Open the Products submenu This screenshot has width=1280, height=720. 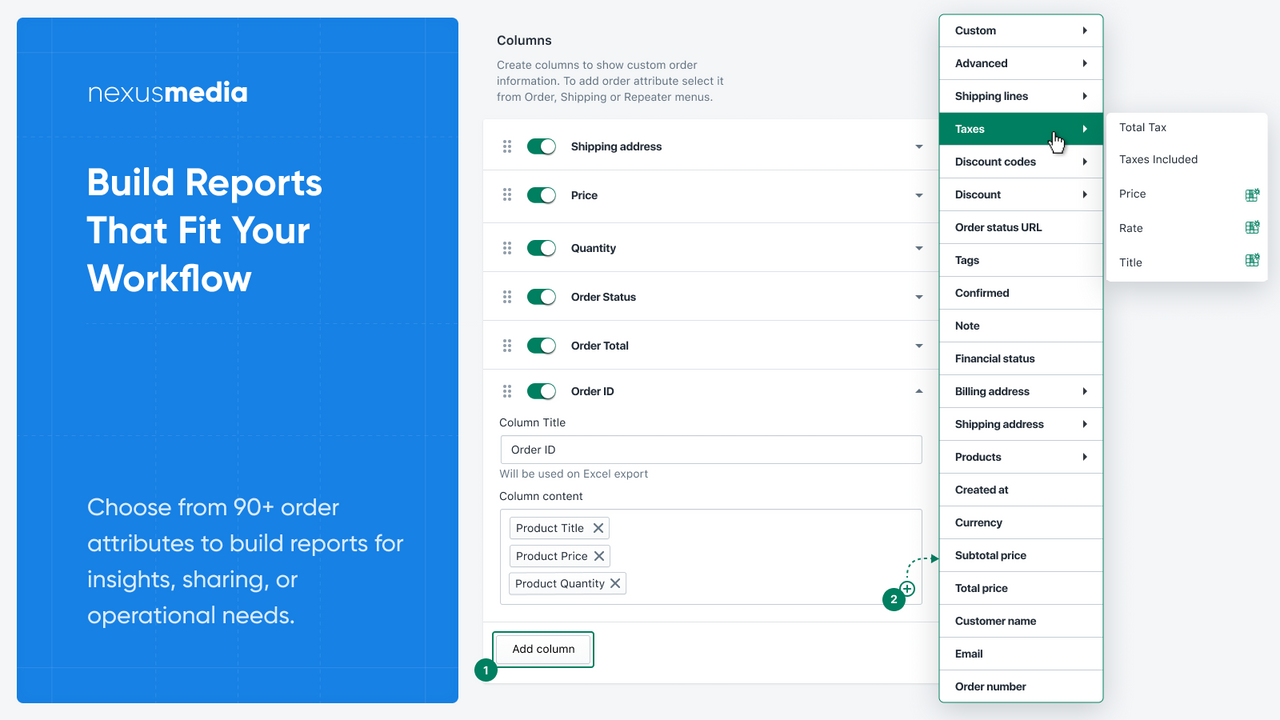(1021, 457)
